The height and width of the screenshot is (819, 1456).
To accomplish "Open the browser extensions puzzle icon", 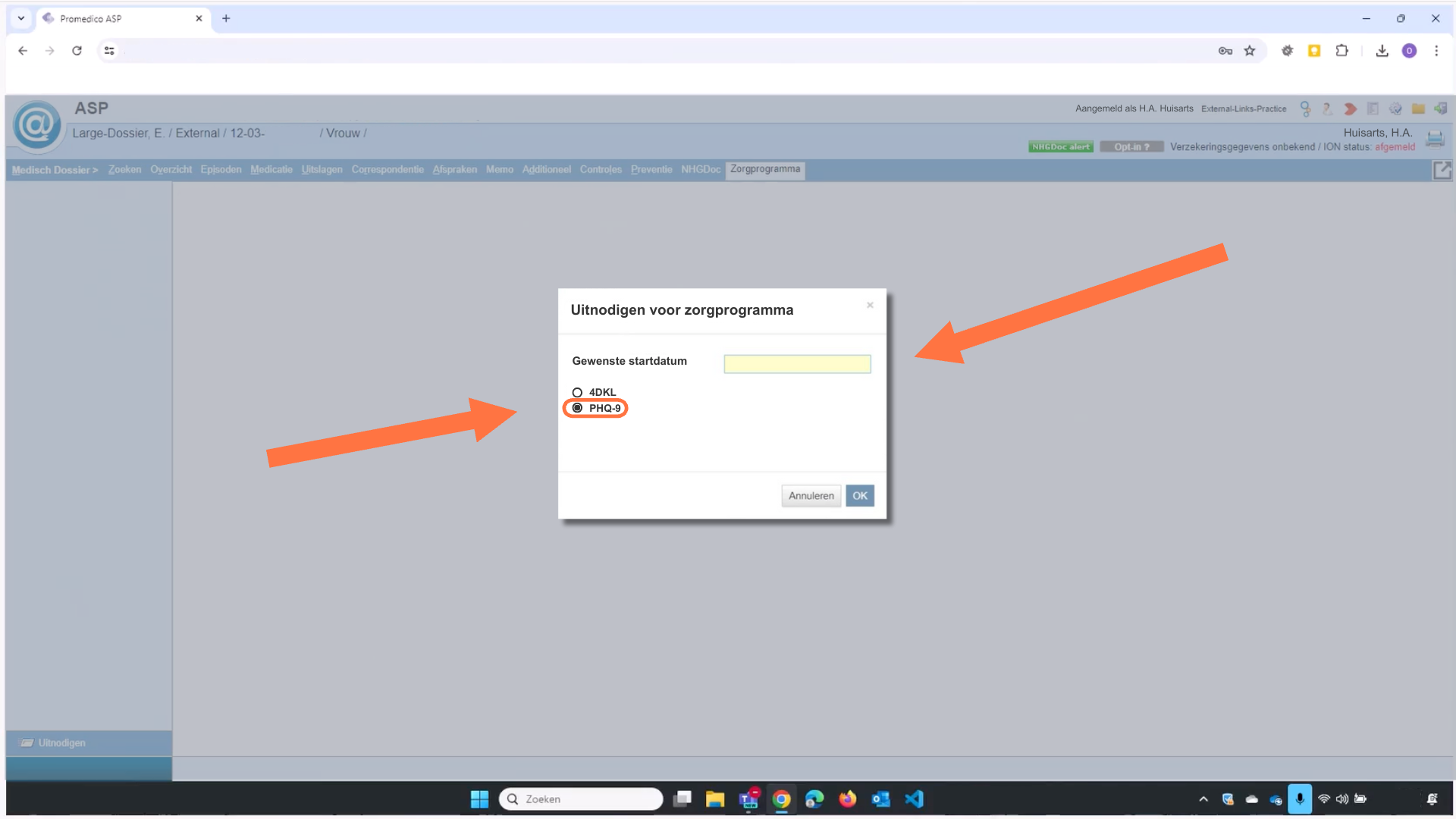I will click(1341, 51).
